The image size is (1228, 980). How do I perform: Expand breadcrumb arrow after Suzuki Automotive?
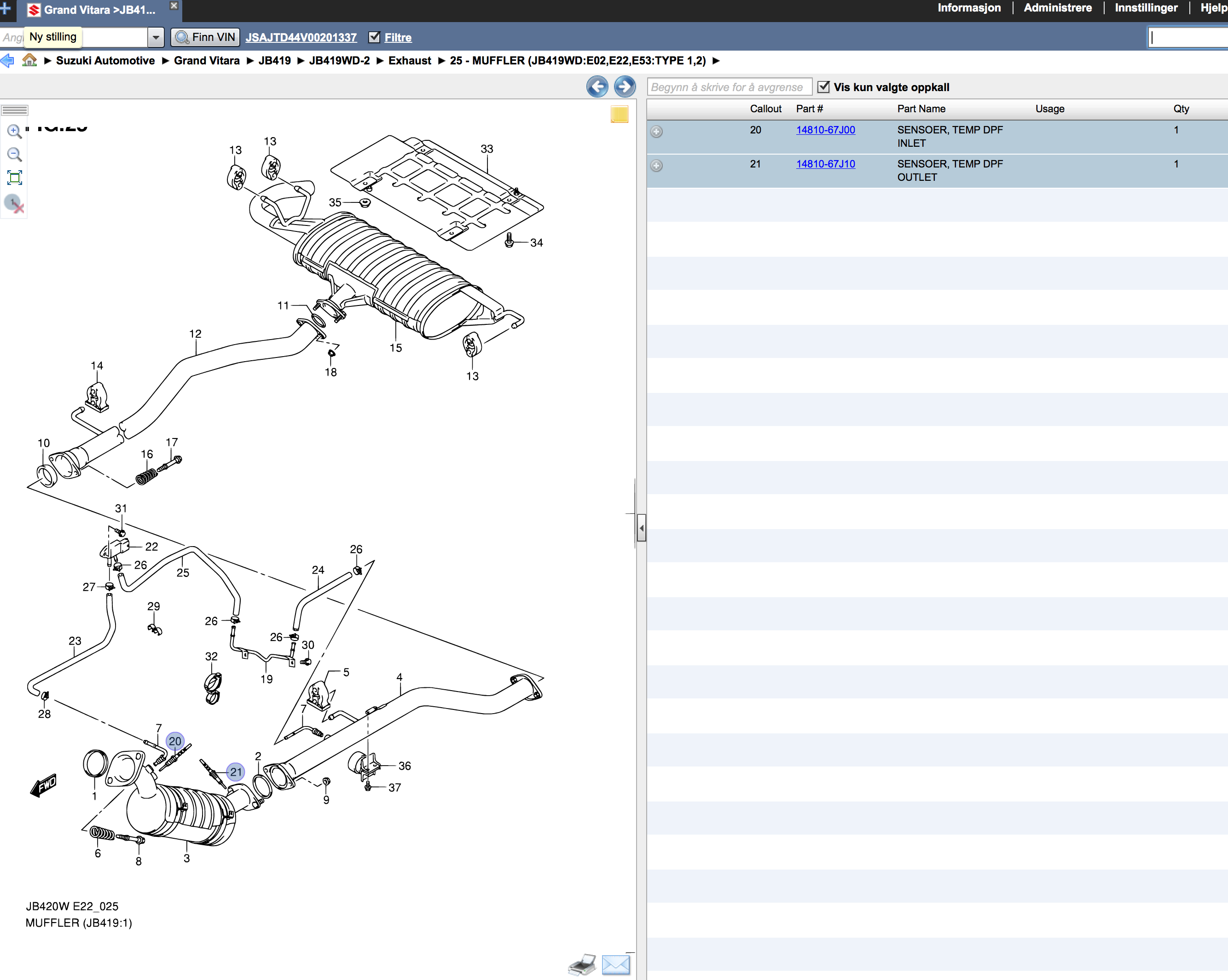click(x=165, y=60)
